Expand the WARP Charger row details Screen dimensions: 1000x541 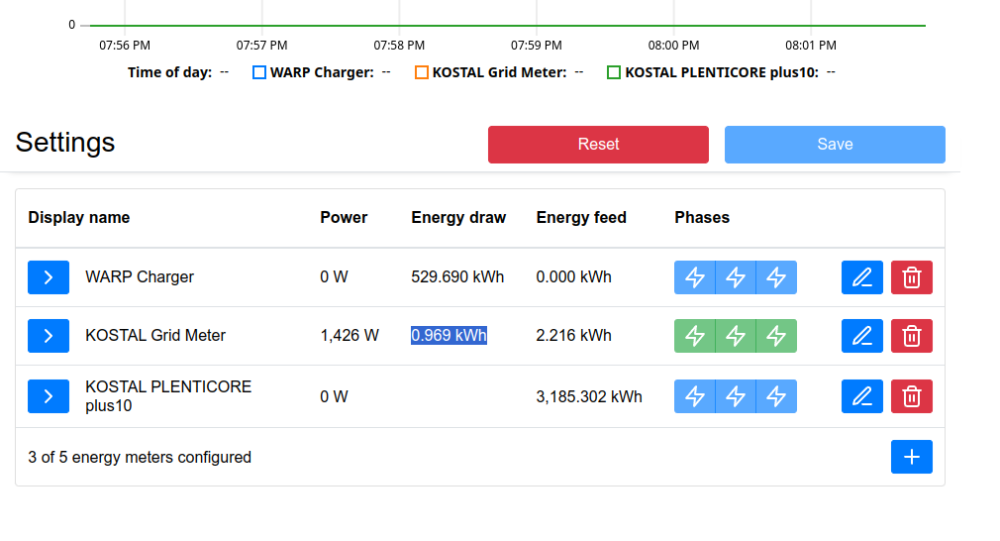pos(48,277)
